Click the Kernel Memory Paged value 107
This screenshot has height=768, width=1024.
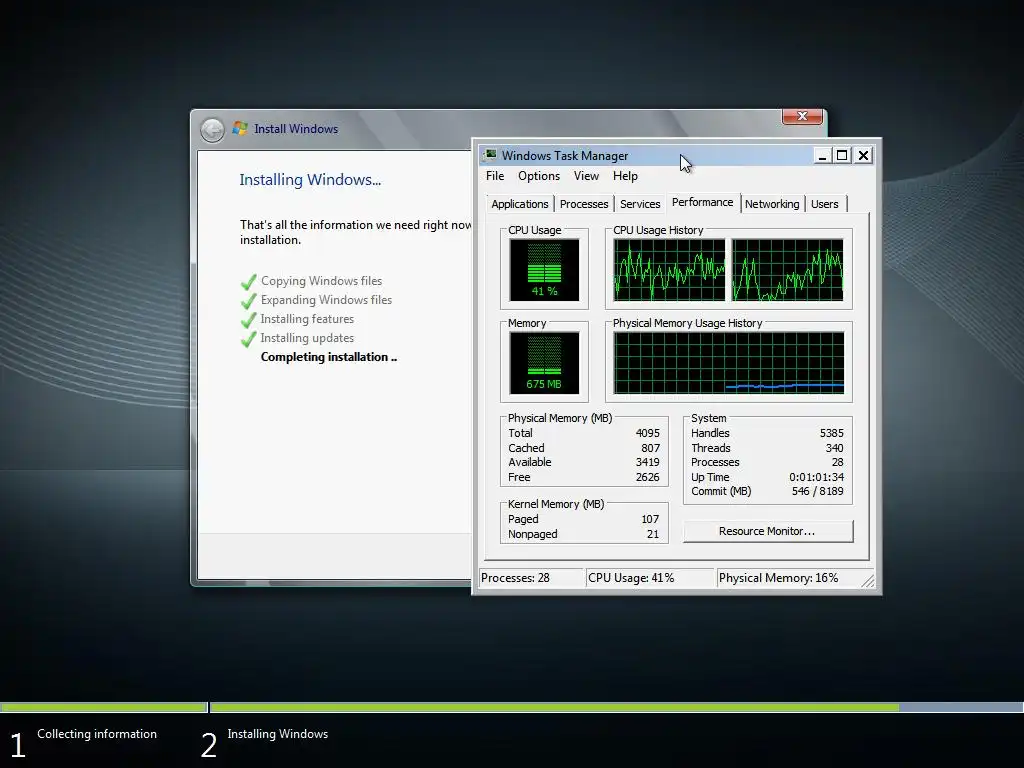coord(650,519)
